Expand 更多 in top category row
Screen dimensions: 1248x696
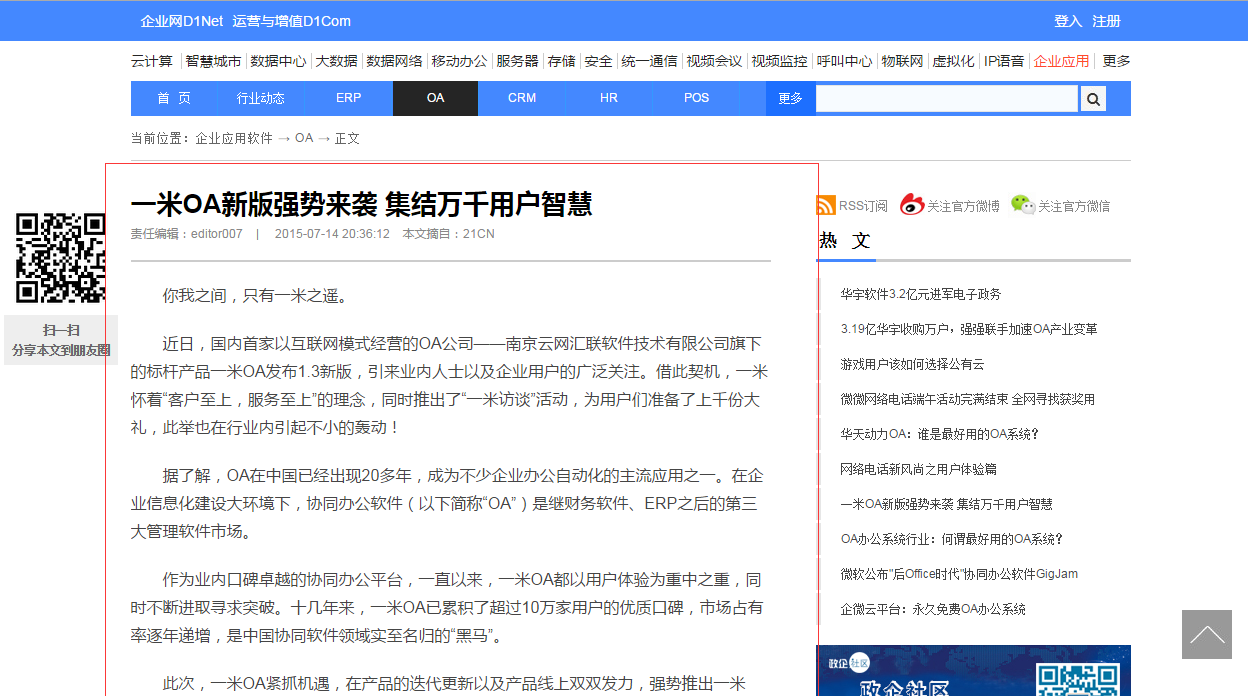(x=1116, y=61)
